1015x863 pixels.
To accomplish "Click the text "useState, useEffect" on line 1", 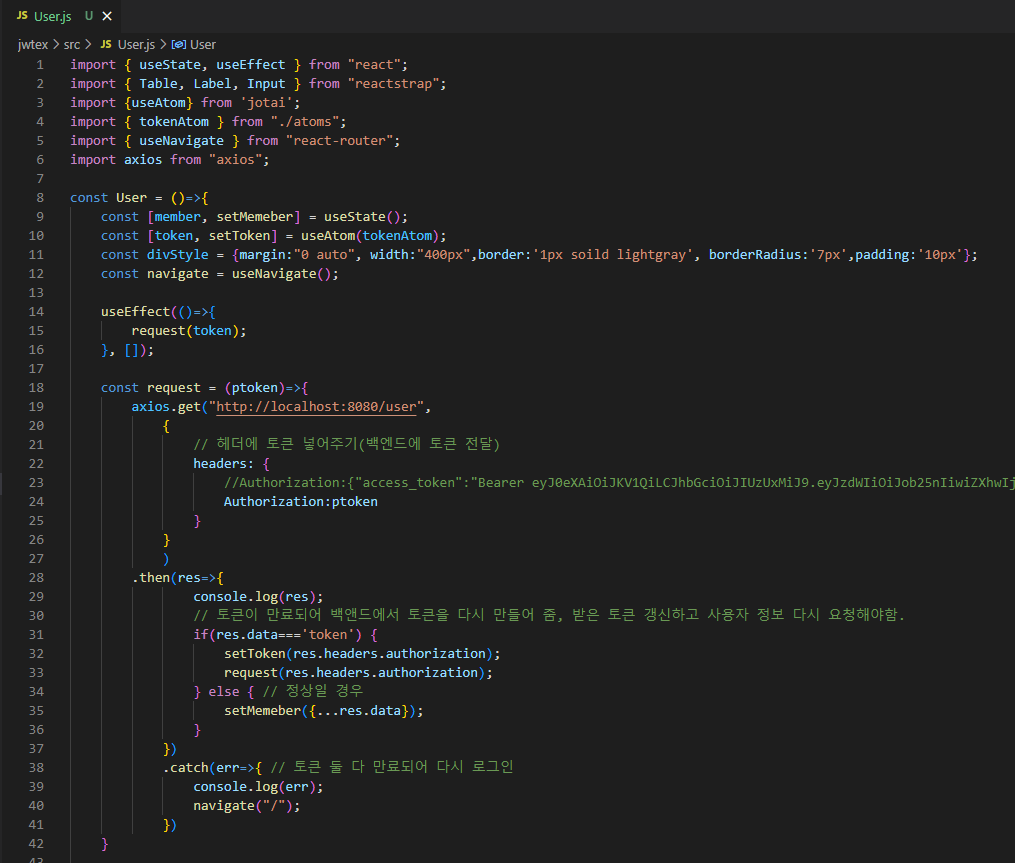I will 212,65.
